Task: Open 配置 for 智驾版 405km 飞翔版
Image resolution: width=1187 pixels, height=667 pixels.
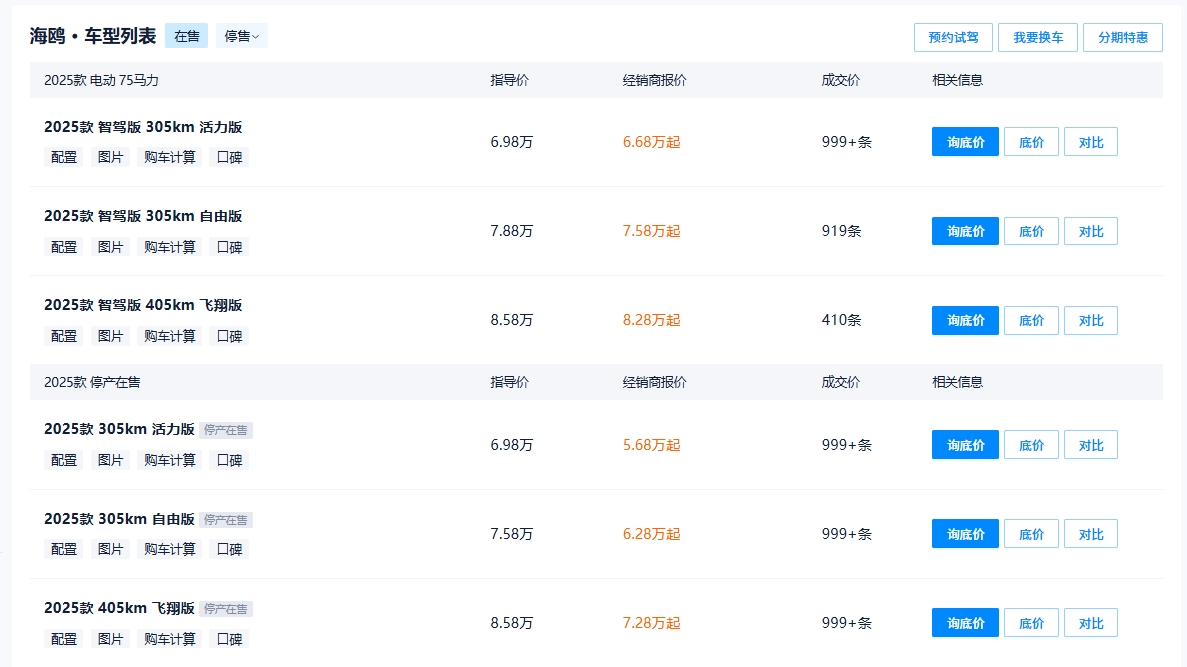Action: tap(64, 336)
